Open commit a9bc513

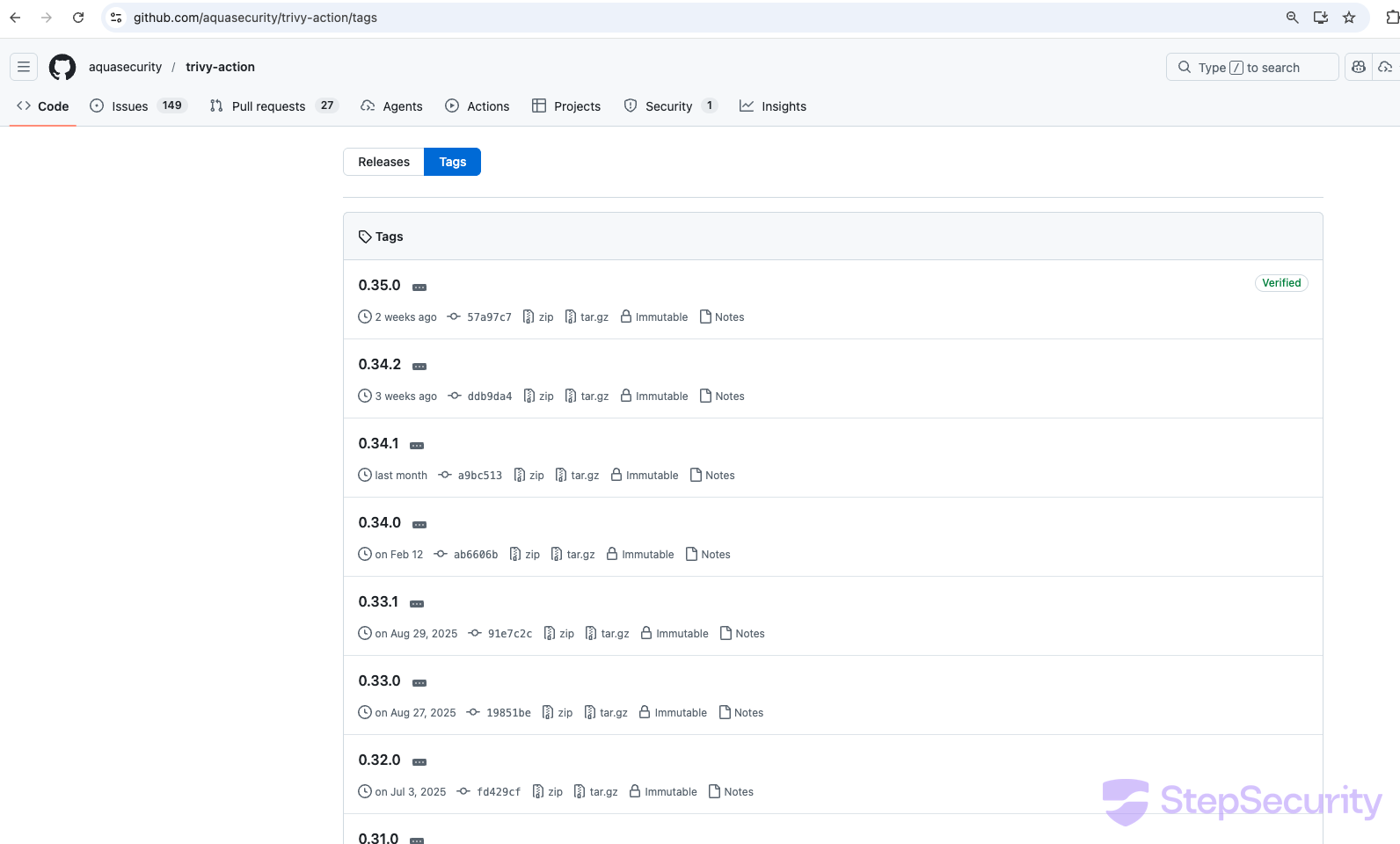click(470, 476)
